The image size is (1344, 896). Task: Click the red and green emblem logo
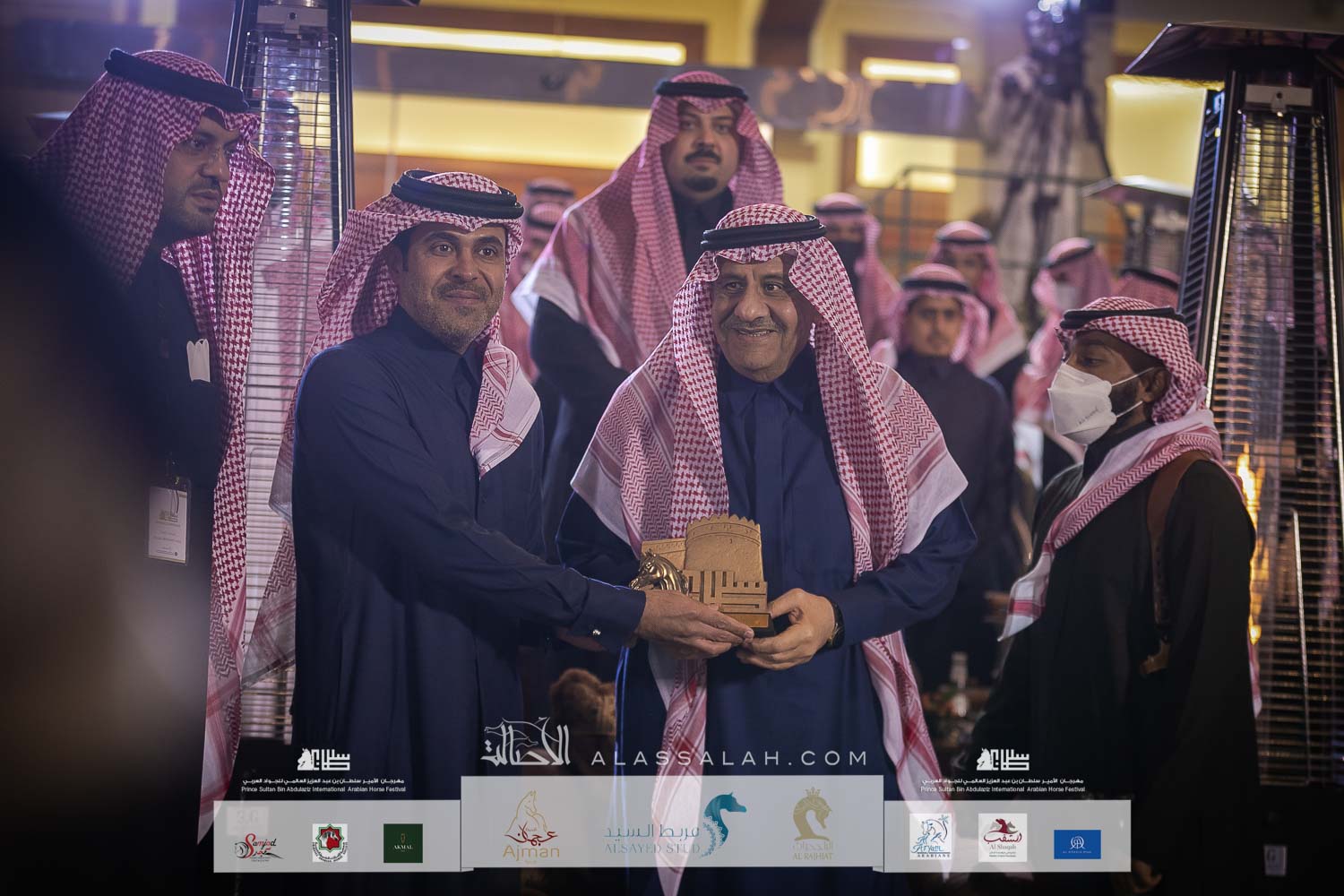(x=328, y=843)
